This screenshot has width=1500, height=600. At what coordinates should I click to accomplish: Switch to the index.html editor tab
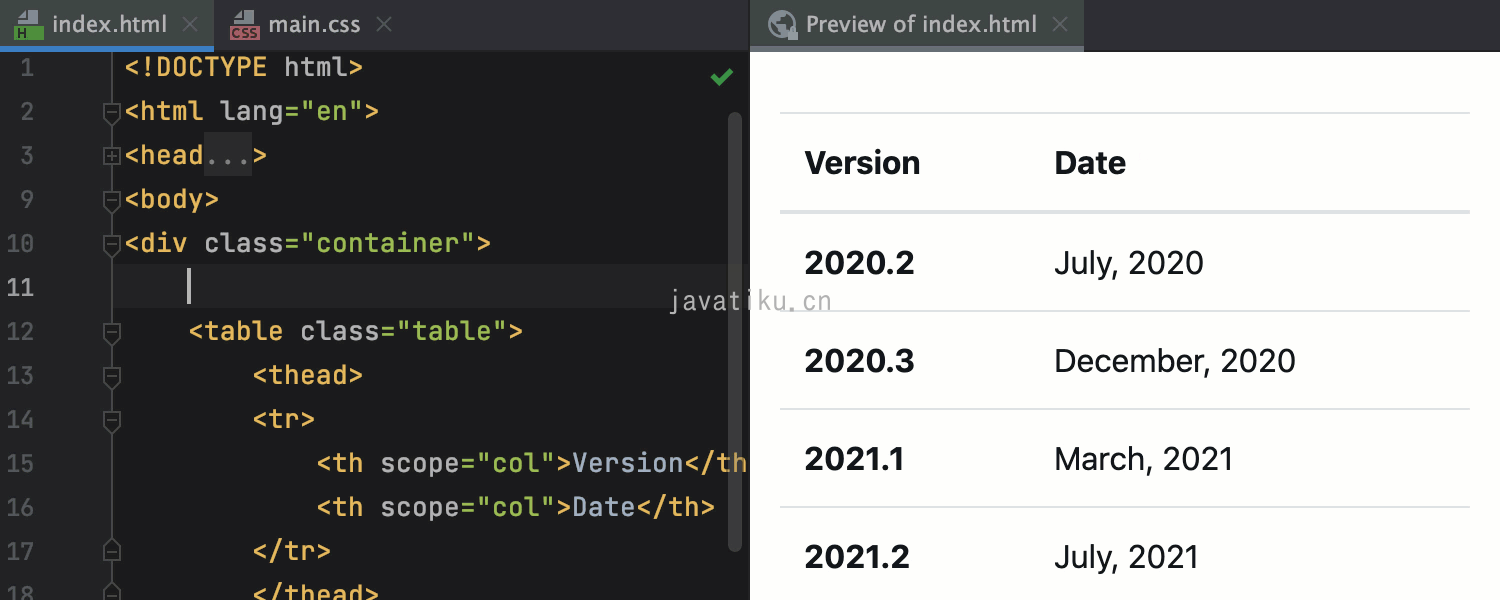[107, 25]
